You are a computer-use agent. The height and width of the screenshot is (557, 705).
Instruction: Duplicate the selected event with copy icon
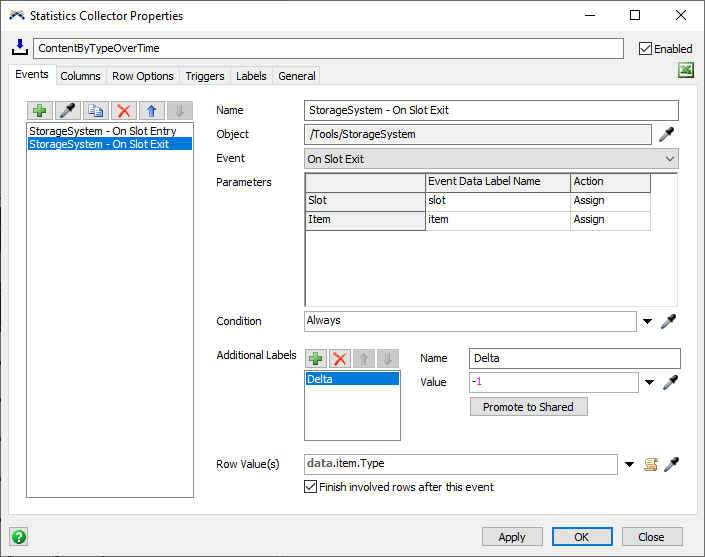tap(96, 111)
